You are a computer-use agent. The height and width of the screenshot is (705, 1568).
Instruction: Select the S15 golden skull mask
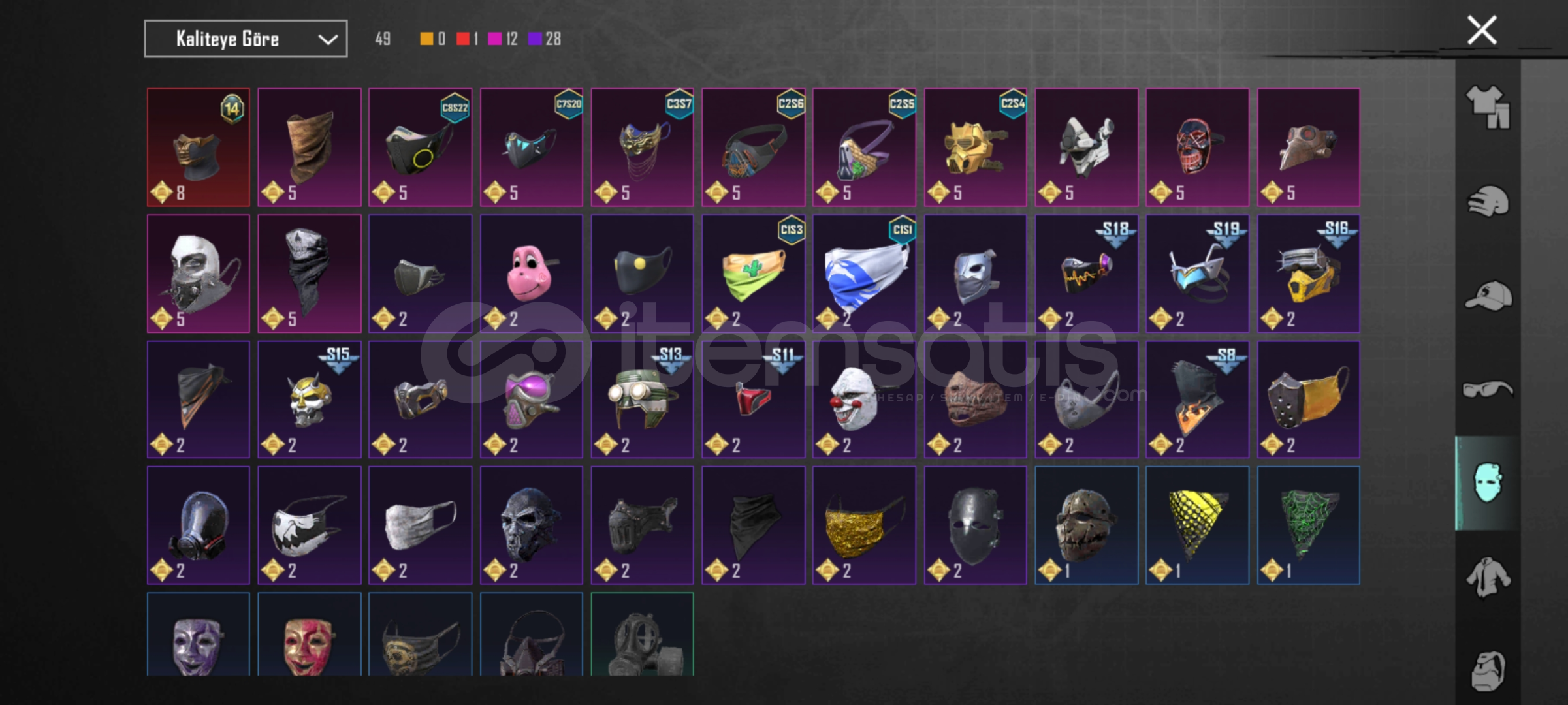click(310, 399)
